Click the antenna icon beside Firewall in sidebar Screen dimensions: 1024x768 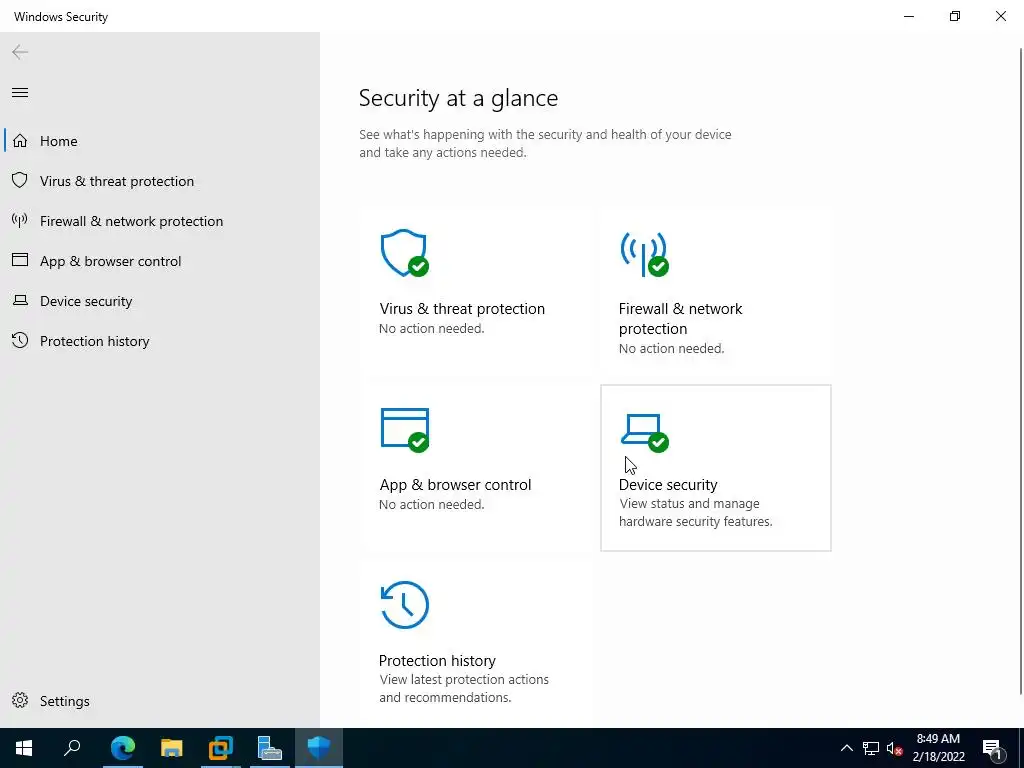(x=20, y=220)
